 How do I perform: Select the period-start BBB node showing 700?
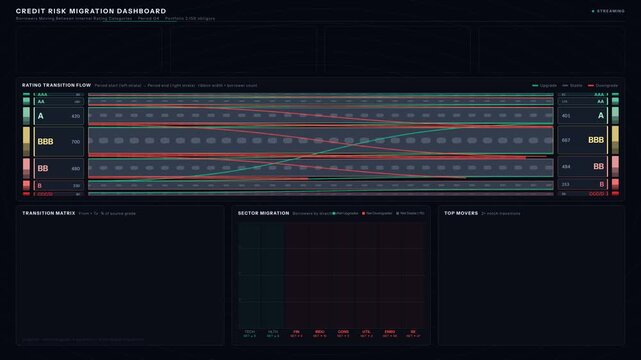(x=59, y=141)
